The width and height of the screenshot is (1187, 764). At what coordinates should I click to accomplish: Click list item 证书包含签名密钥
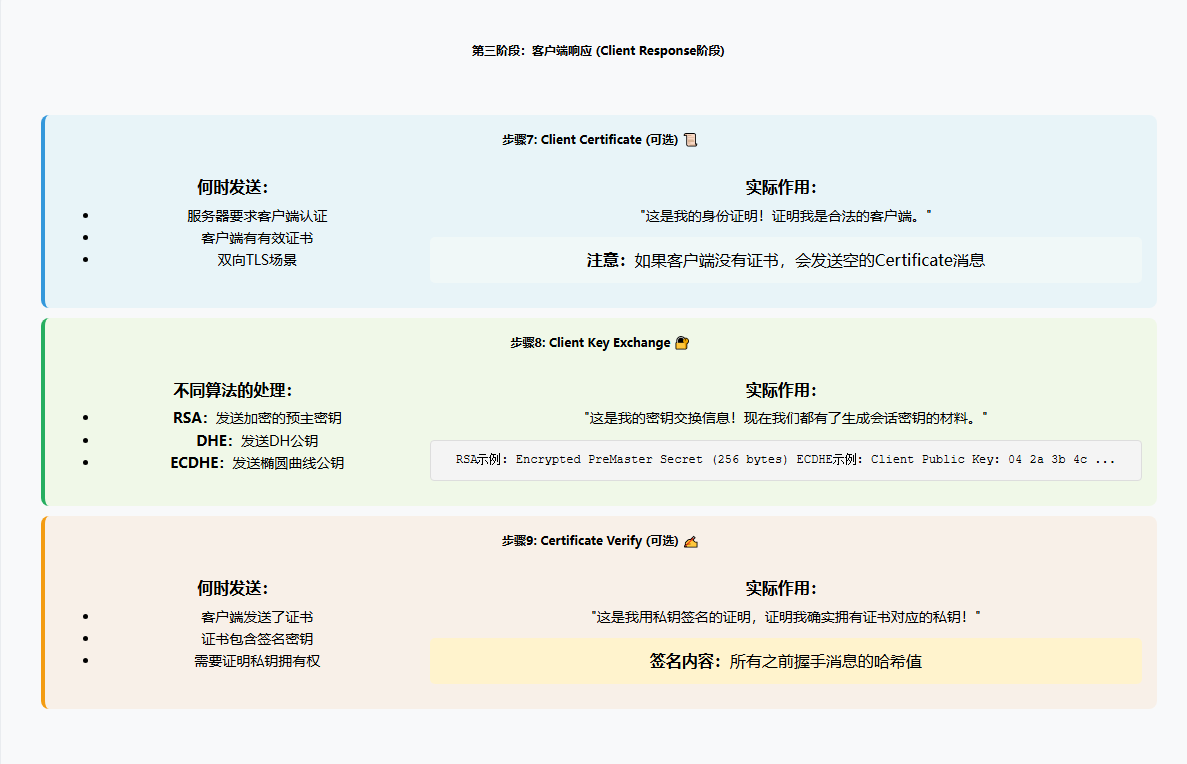tap(257, 639)
